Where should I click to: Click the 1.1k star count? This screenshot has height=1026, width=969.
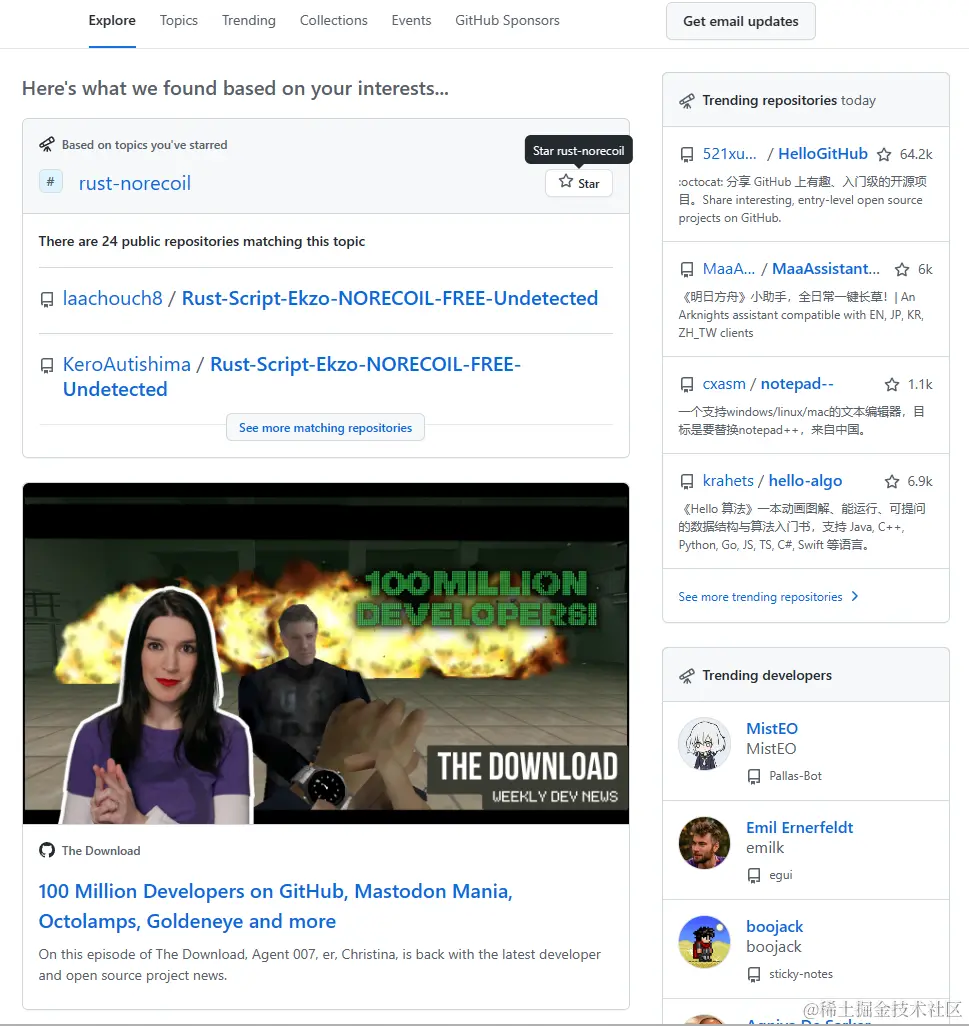pos(920,385)
